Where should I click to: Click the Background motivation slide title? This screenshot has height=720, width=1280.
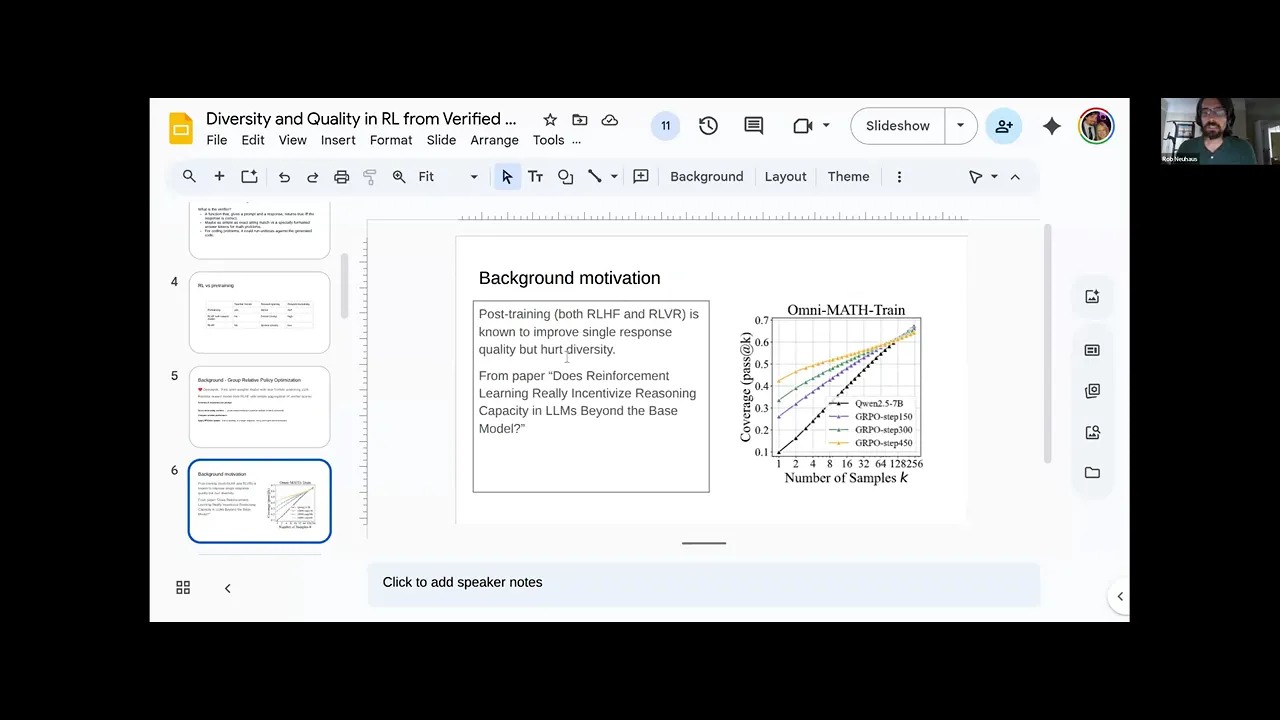tap(569, 278)
